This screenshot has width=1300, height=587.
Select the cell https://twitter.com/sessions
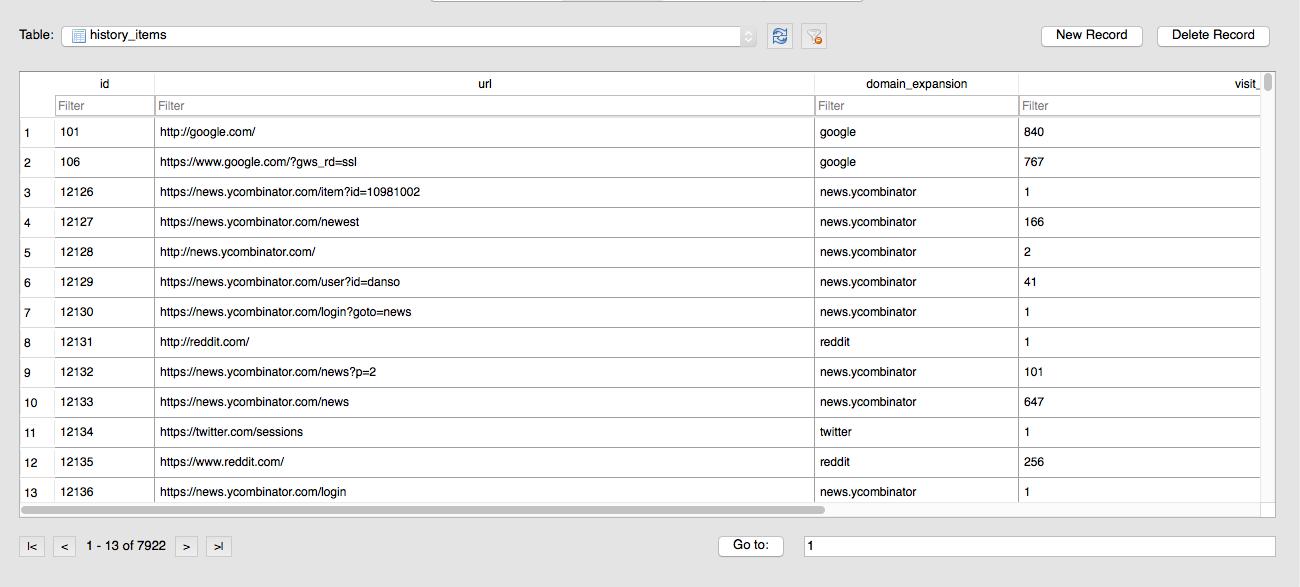pyautogui.click(x=485, y=432)
